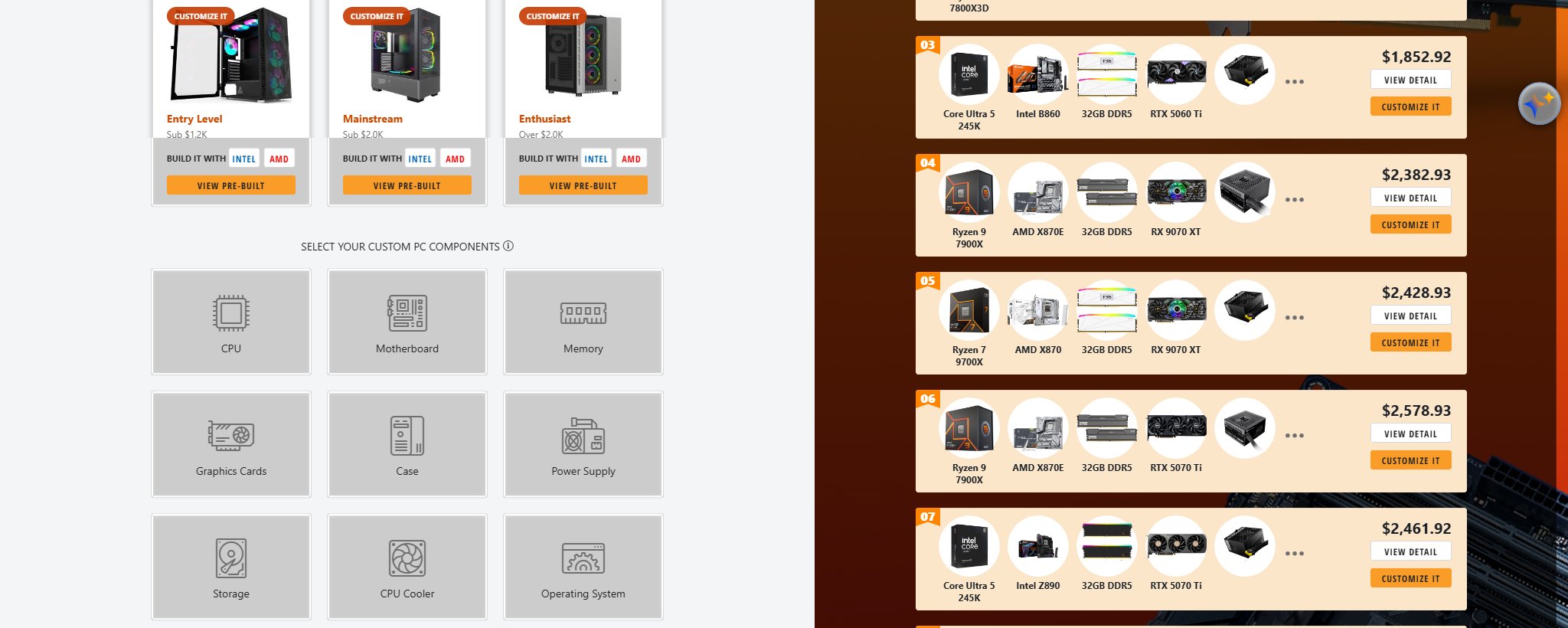Choose INTEL for the Mainstream build
1568x628 pixels.
pyautogui.click(x=420, y=159)
